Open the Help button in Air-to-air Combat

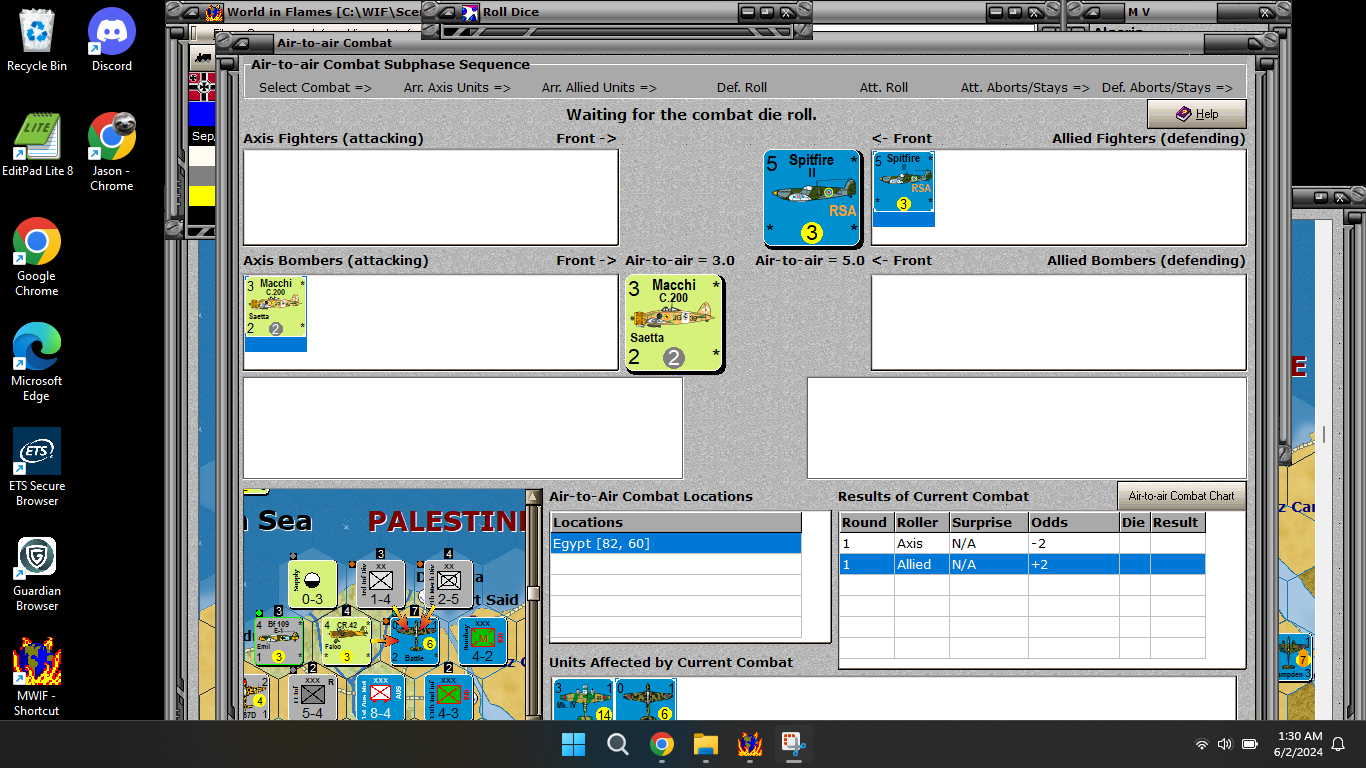tap(1197, 114)
